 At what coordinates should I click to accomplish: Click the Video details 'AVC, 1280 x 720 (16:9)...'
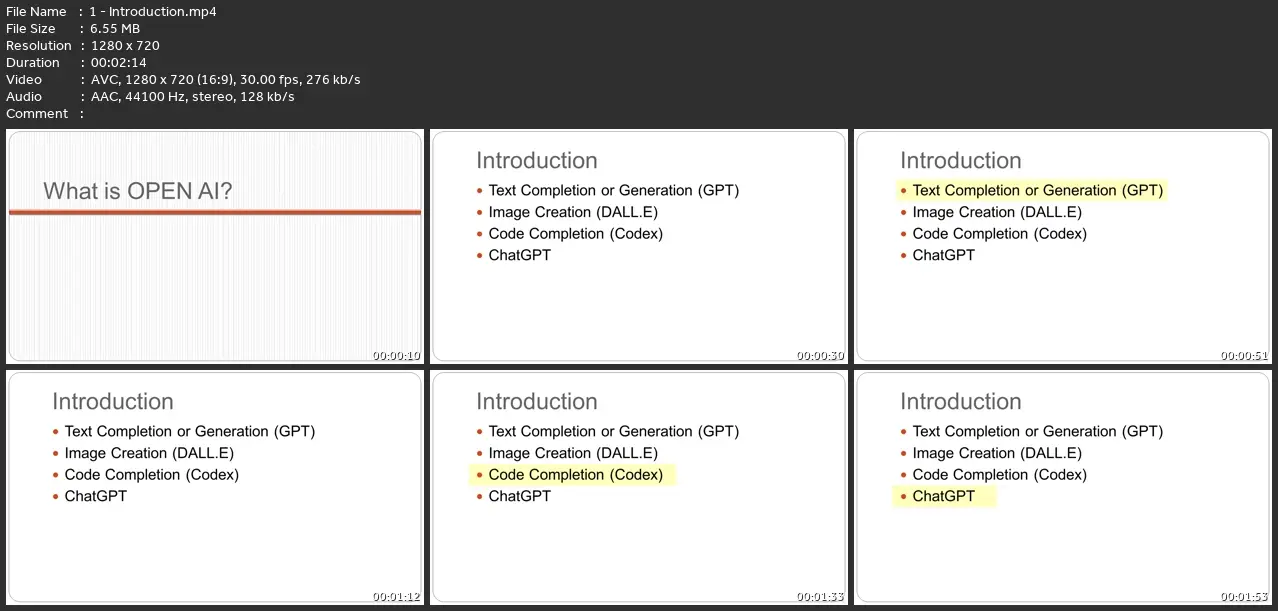click(226, 80)
